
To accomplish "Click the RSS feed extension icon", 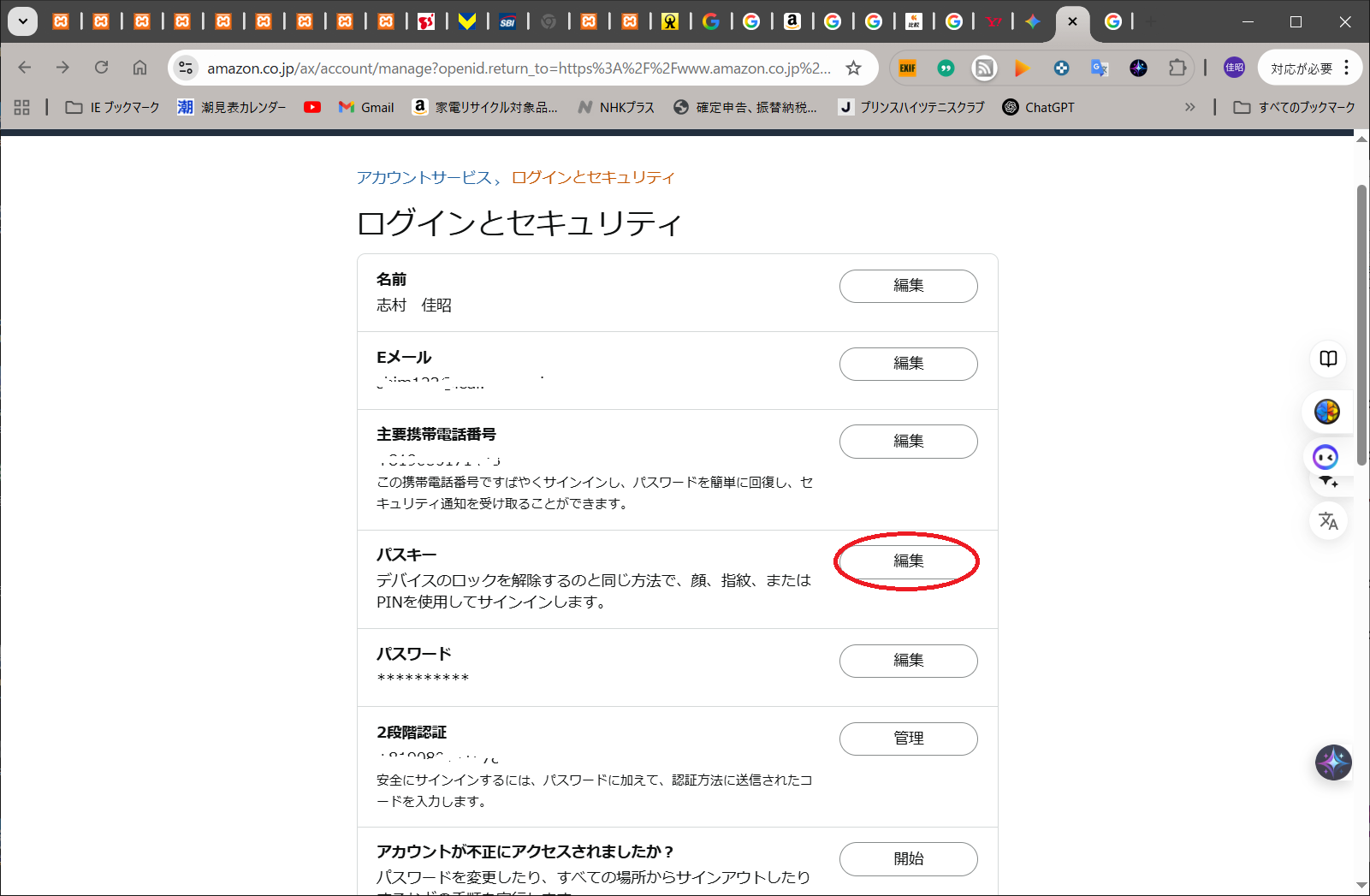I will click(x=984, y=68).
